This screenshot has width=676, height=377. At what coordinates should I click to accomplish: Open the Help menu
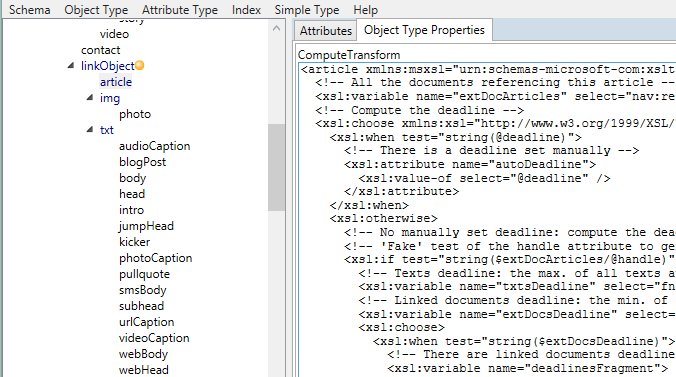pos(366,9)
